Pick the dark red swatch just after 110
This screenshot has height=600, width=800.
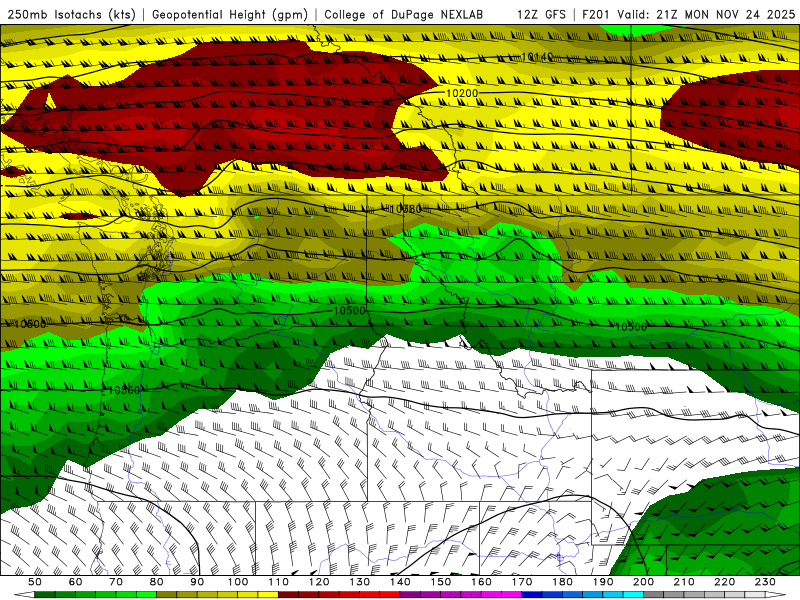point(289,595)
